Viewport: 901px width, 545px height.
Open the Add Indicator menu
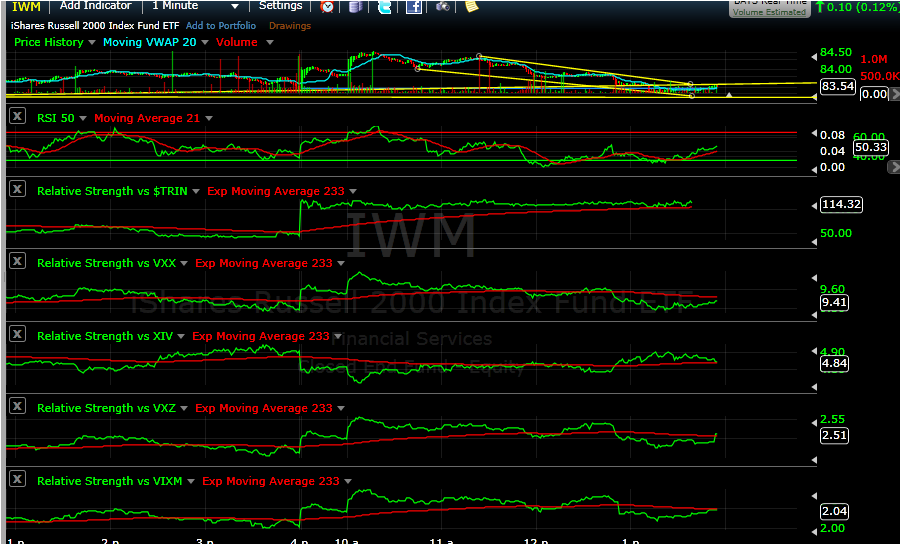[x=96, y=6]
